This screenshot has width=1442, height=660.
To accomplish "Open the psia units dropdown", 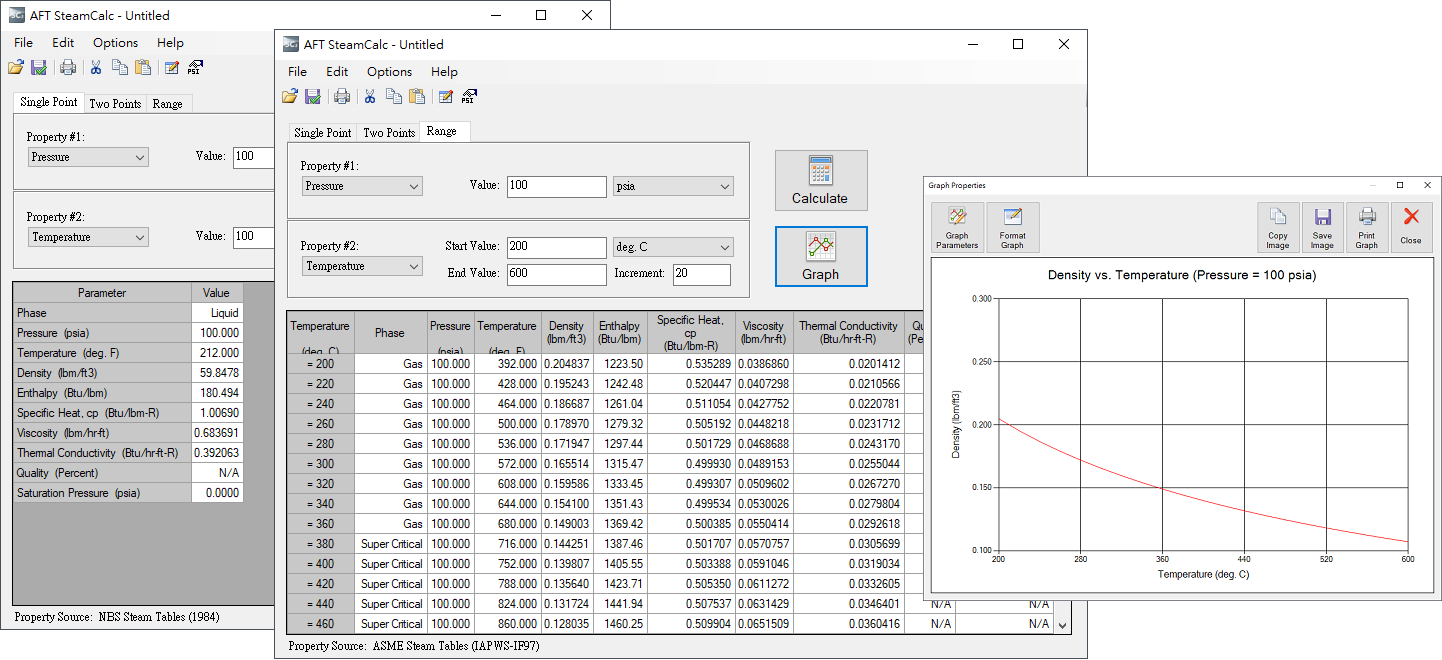I will coord(673,186).
